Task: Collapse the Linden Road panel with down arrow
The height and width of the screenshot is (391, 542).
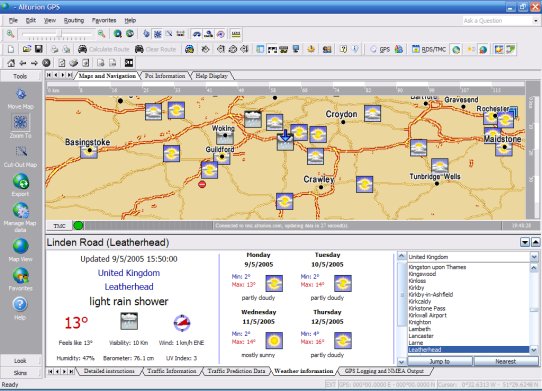Action: (x=525, y=242)
